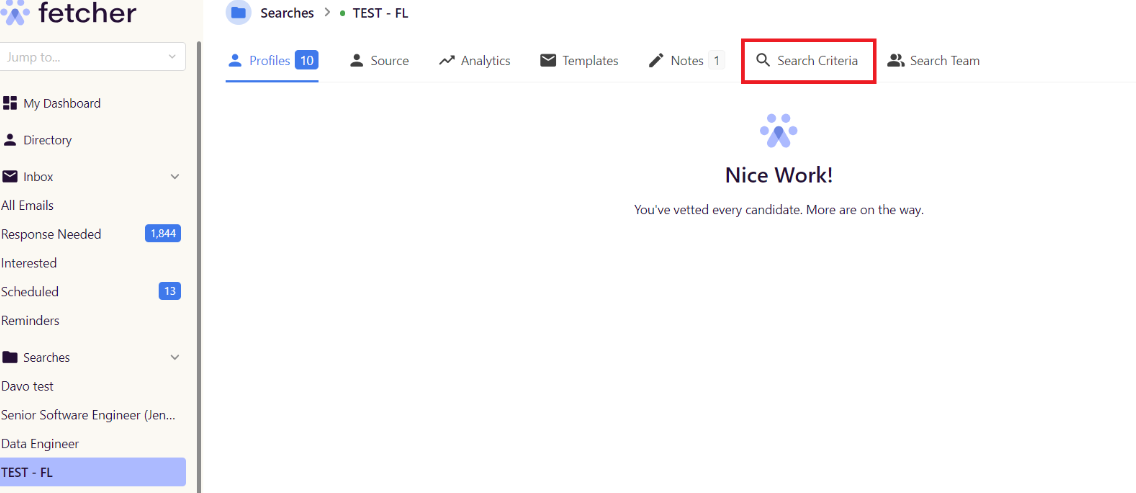Click the Fetcher paw logo
Viewport: 1136px width, 493px height.
point(15,12)
